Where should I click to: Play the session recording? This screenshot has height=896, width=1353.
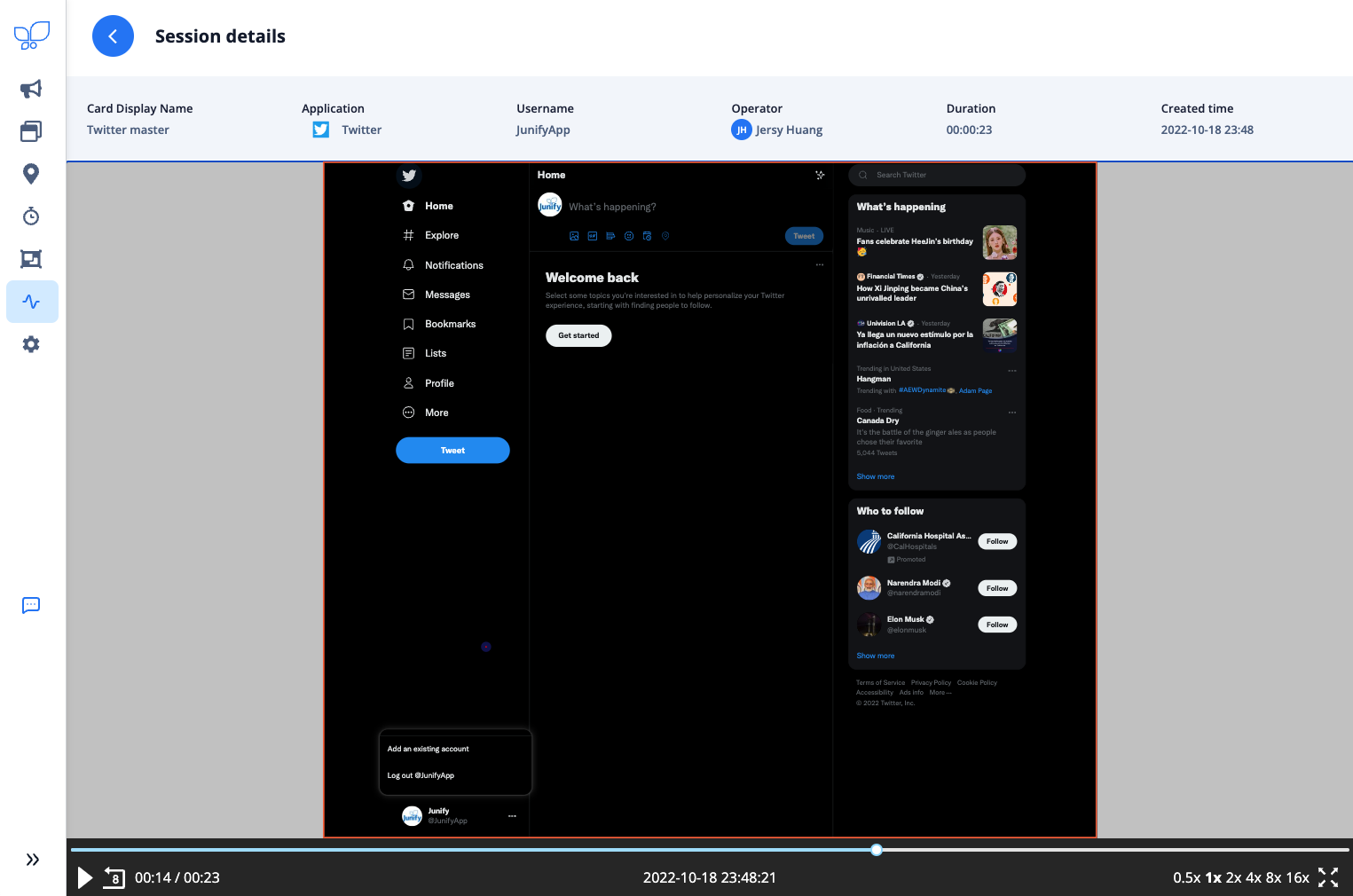click(85, 877)
